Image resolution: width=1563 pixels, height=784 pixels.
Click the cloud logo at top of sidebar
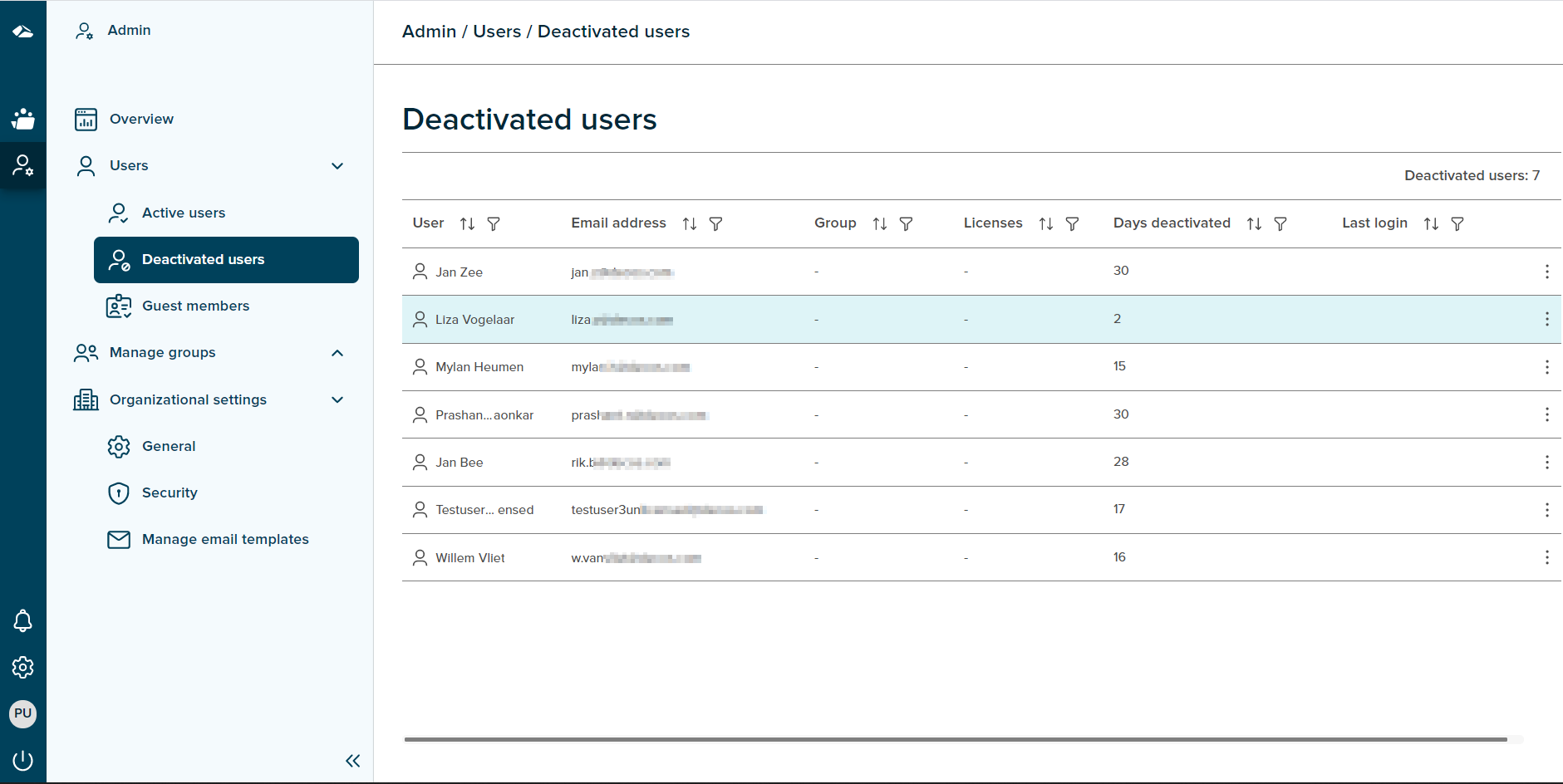22,32
